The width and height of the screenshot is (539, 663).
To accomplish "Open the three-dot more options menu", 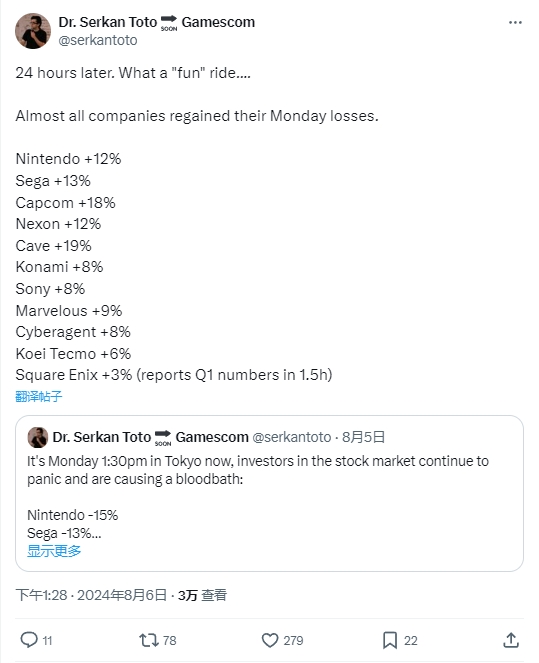I will click(515, 22).
